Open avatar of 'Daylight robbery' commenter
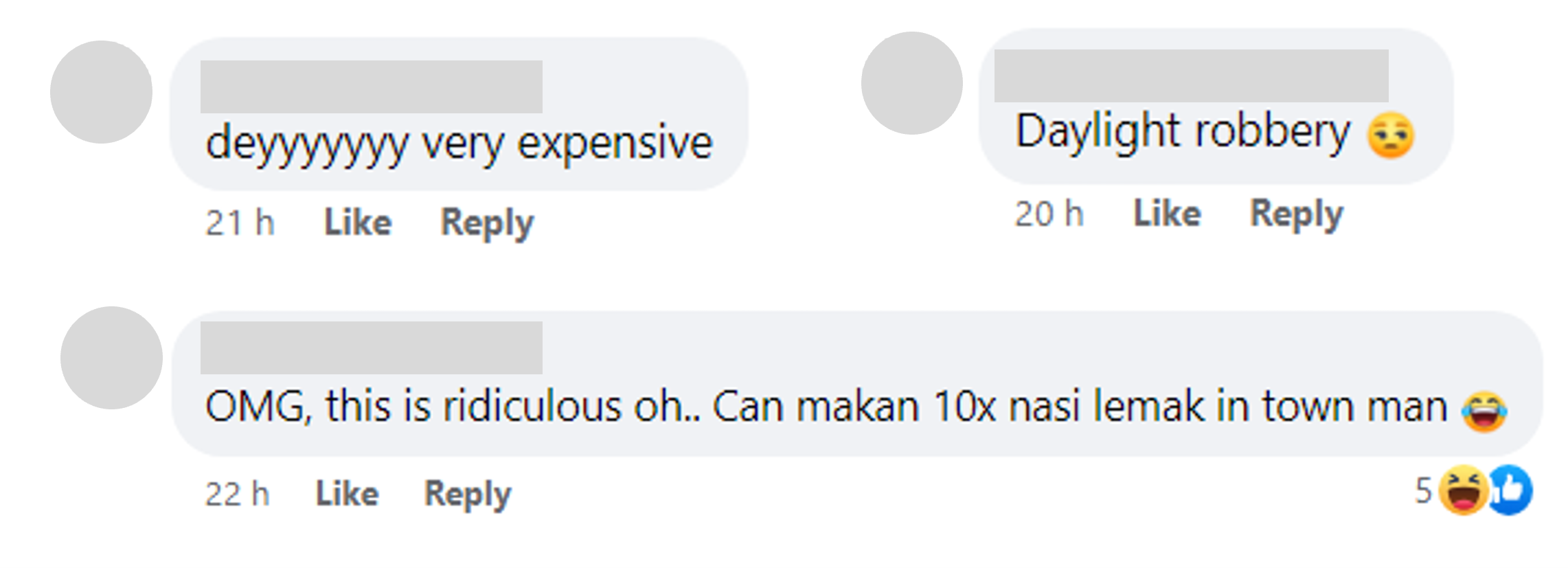Screen dimensions: 1568x568 click(x=911, y=82)
